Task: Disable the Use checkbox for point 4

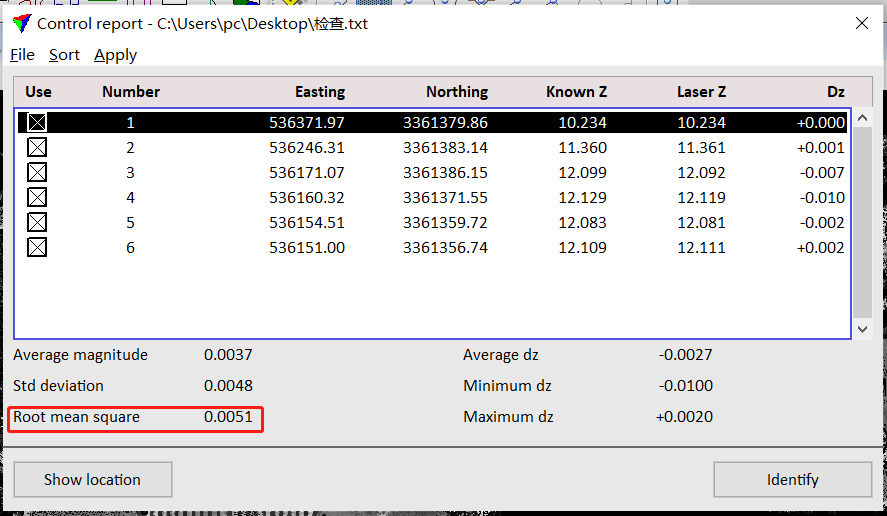Action: pos(37,198)
